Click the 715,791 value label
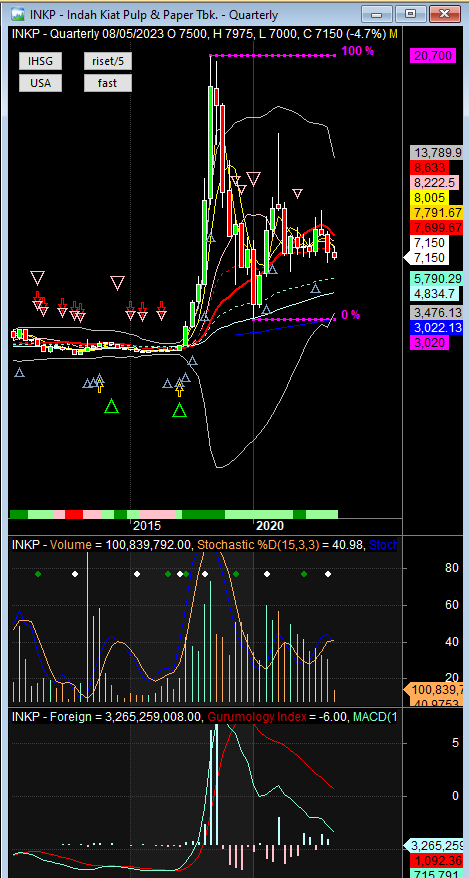The height and width of the screenshot is (878, 469). (x=437, y=874)
